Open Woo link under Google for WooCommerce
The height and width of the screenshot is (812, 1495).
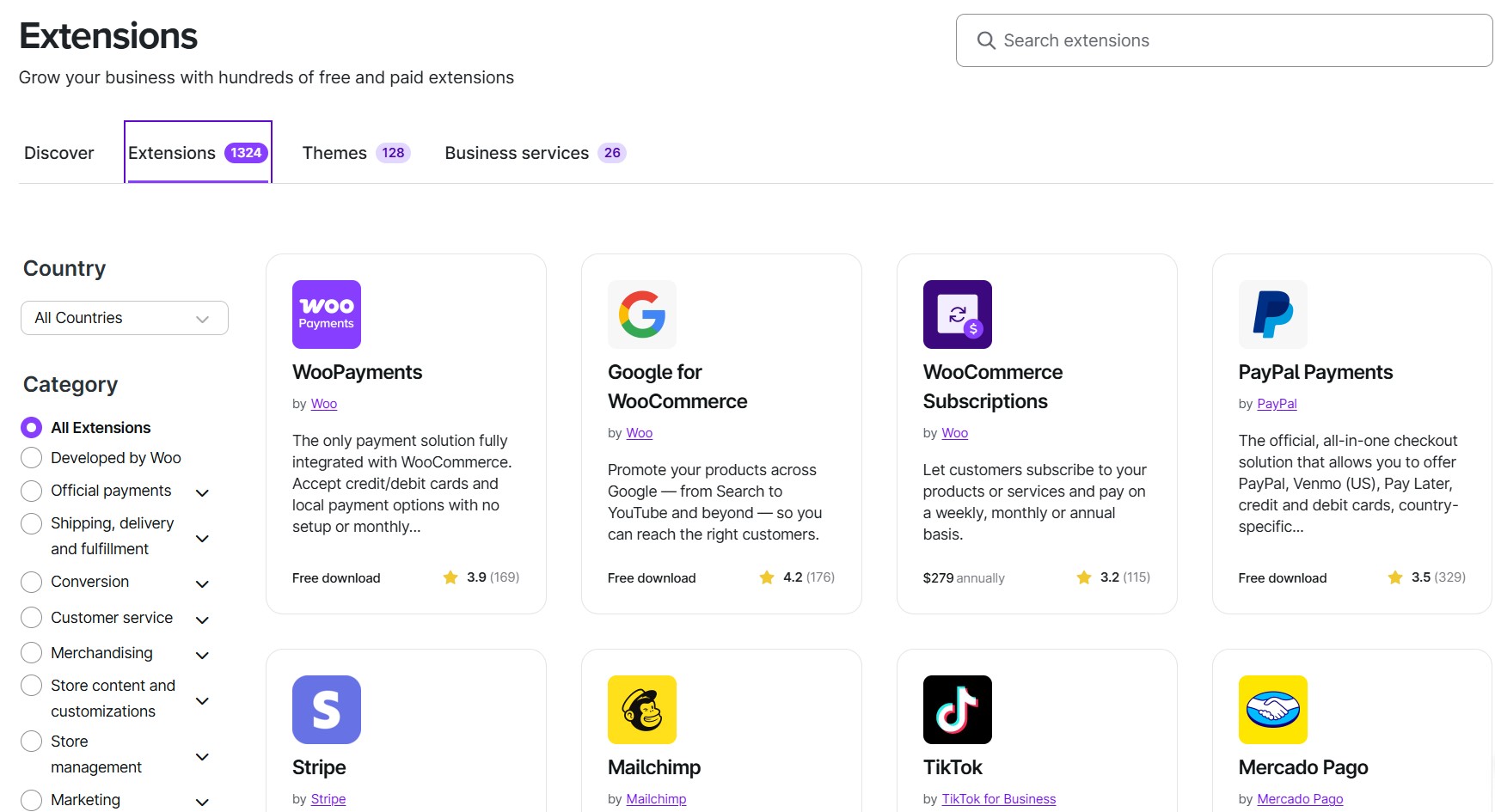click(x=640, y=433)
